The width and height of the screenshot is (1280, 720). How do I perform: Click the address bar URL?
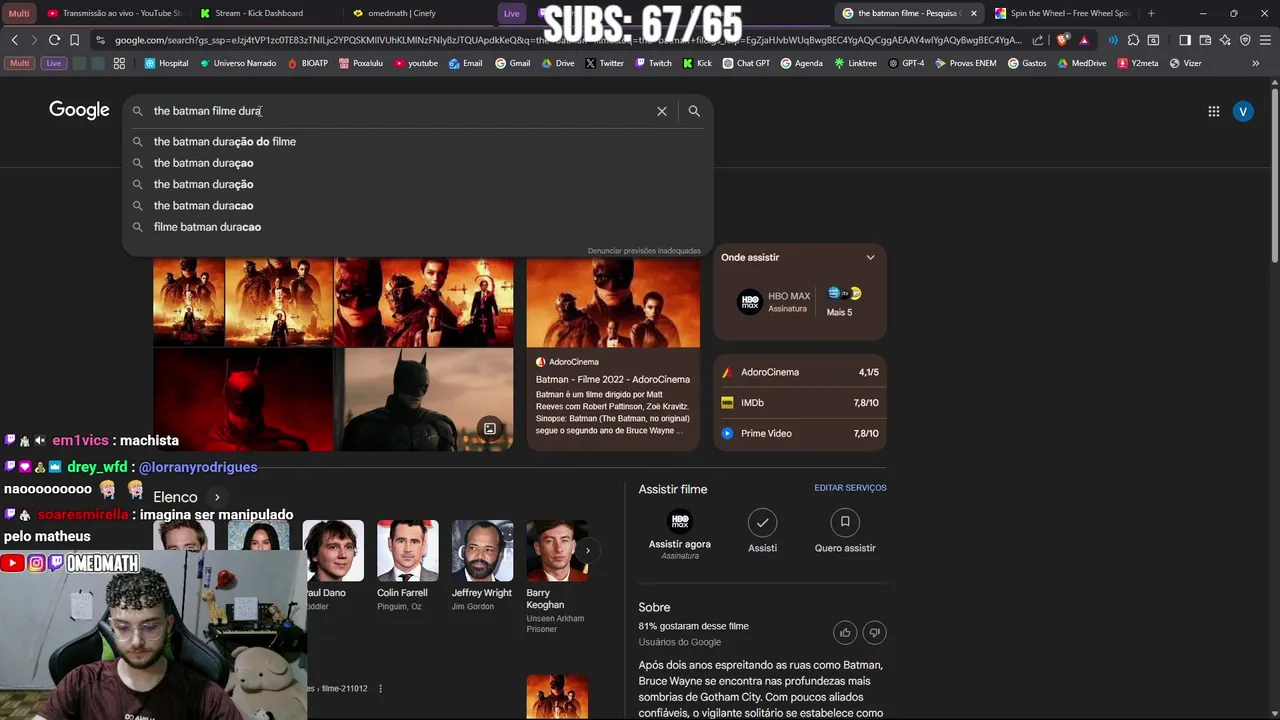click(568, 40)
